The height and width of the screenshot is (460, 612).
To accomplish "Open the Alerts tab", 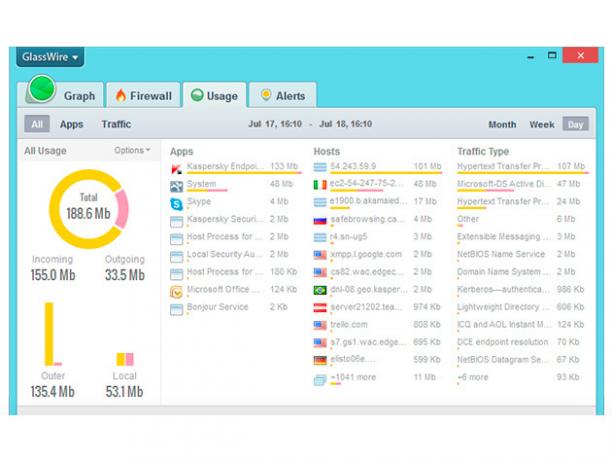I will pos(283,95).
